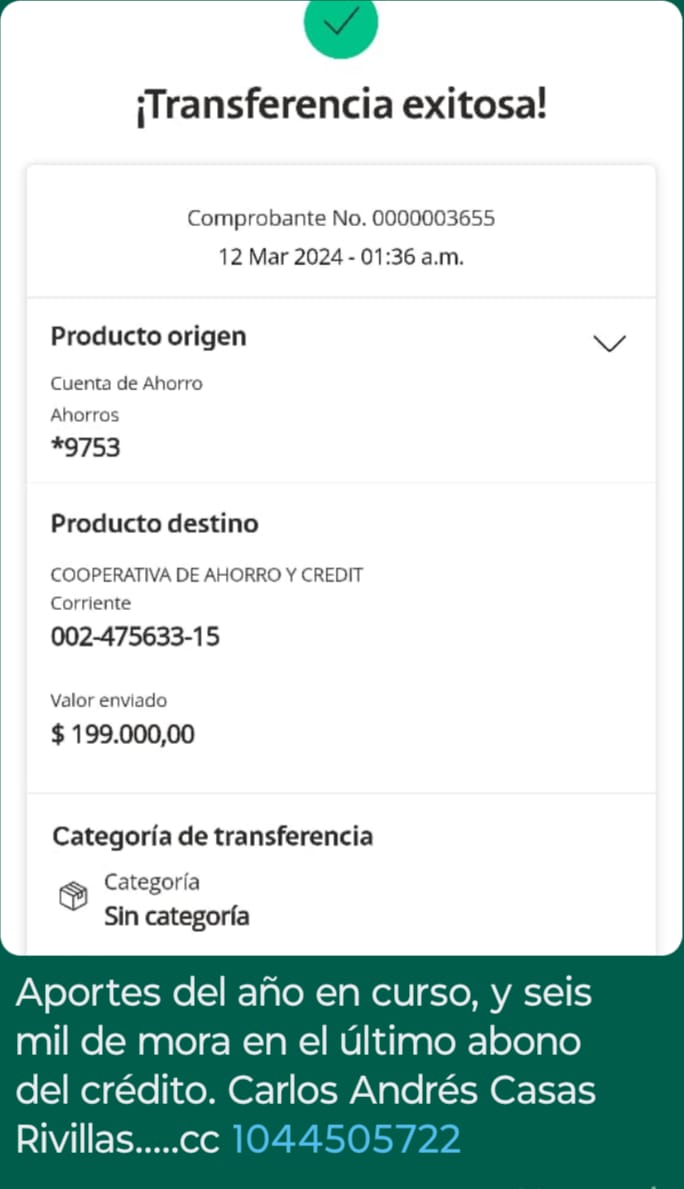Collapse the Producto origen chevron
Image resolution: width=684 pixels, height=1189 pixels.
point(609,343)
